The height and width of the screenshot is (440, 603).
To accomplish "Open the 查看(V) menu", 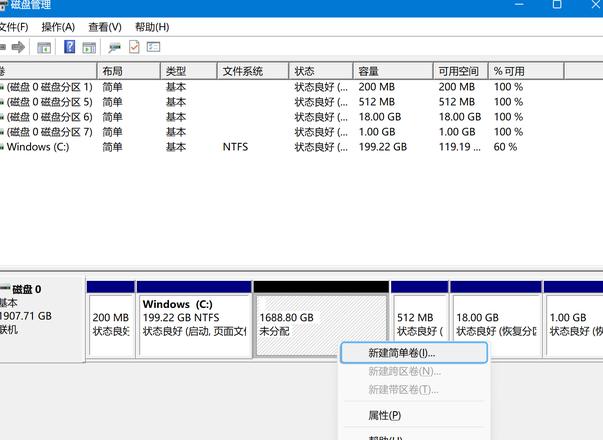I will click(x=105, y=27).
